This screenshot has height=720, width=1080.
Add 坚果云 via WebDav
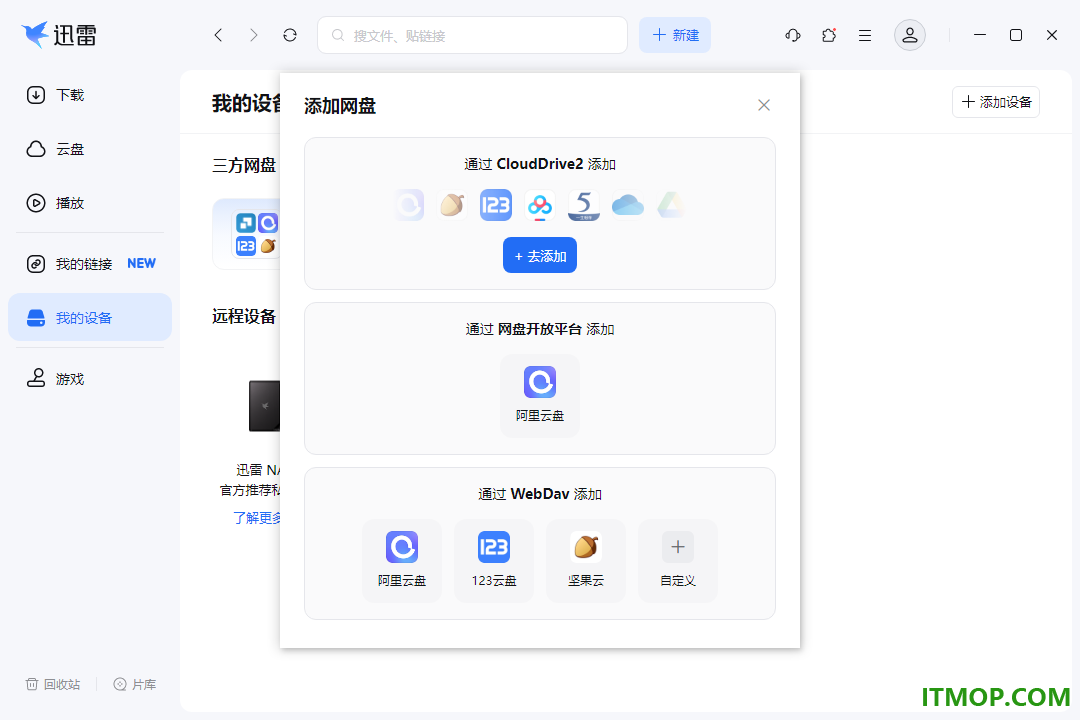tap(586, 561)
